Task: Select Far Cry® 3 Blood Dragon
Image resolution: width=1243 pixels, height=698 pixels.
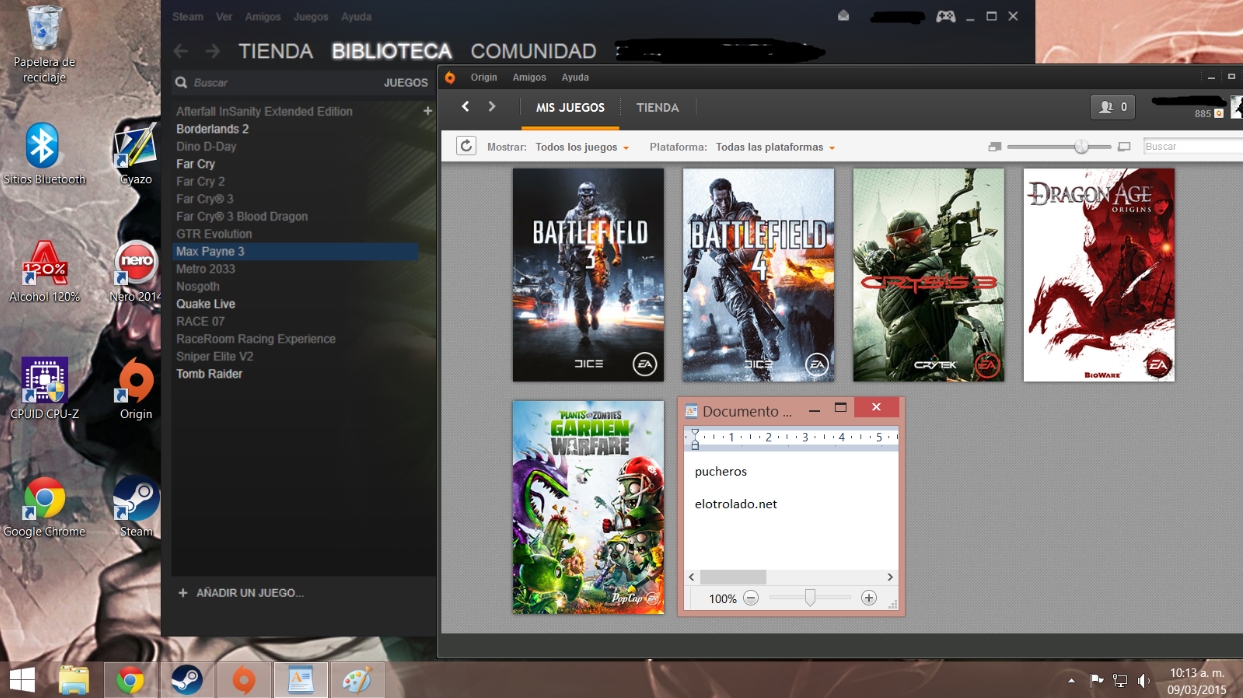Action: click(x=242, y=216)
